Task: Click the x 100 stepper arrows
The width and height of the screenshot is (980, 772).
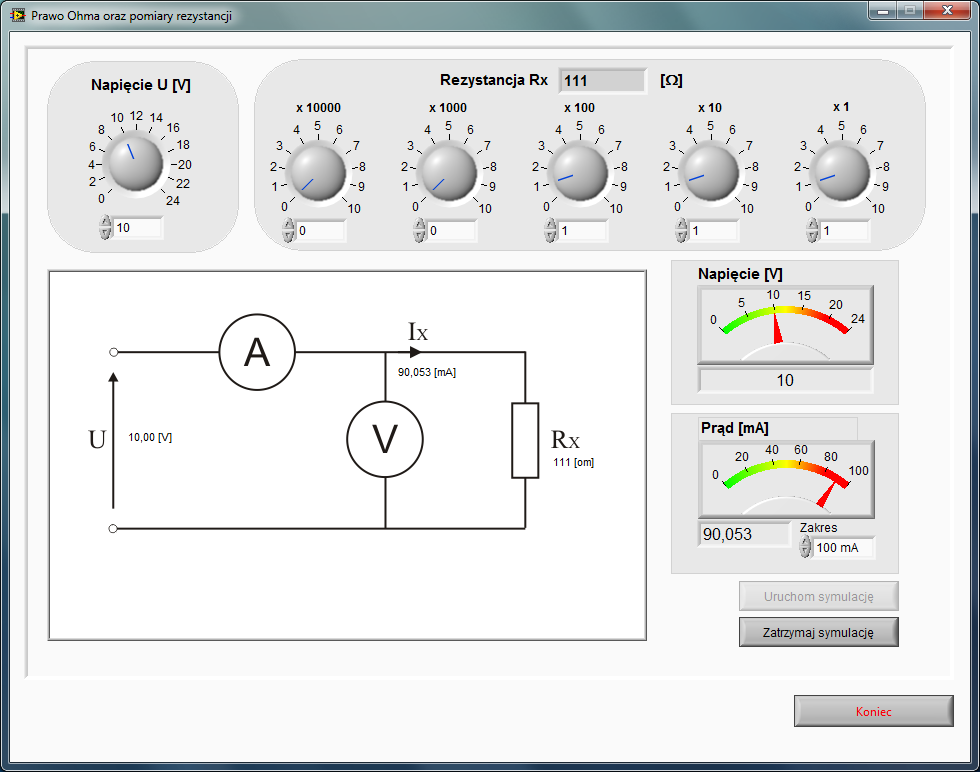Action: pos(550,231)
